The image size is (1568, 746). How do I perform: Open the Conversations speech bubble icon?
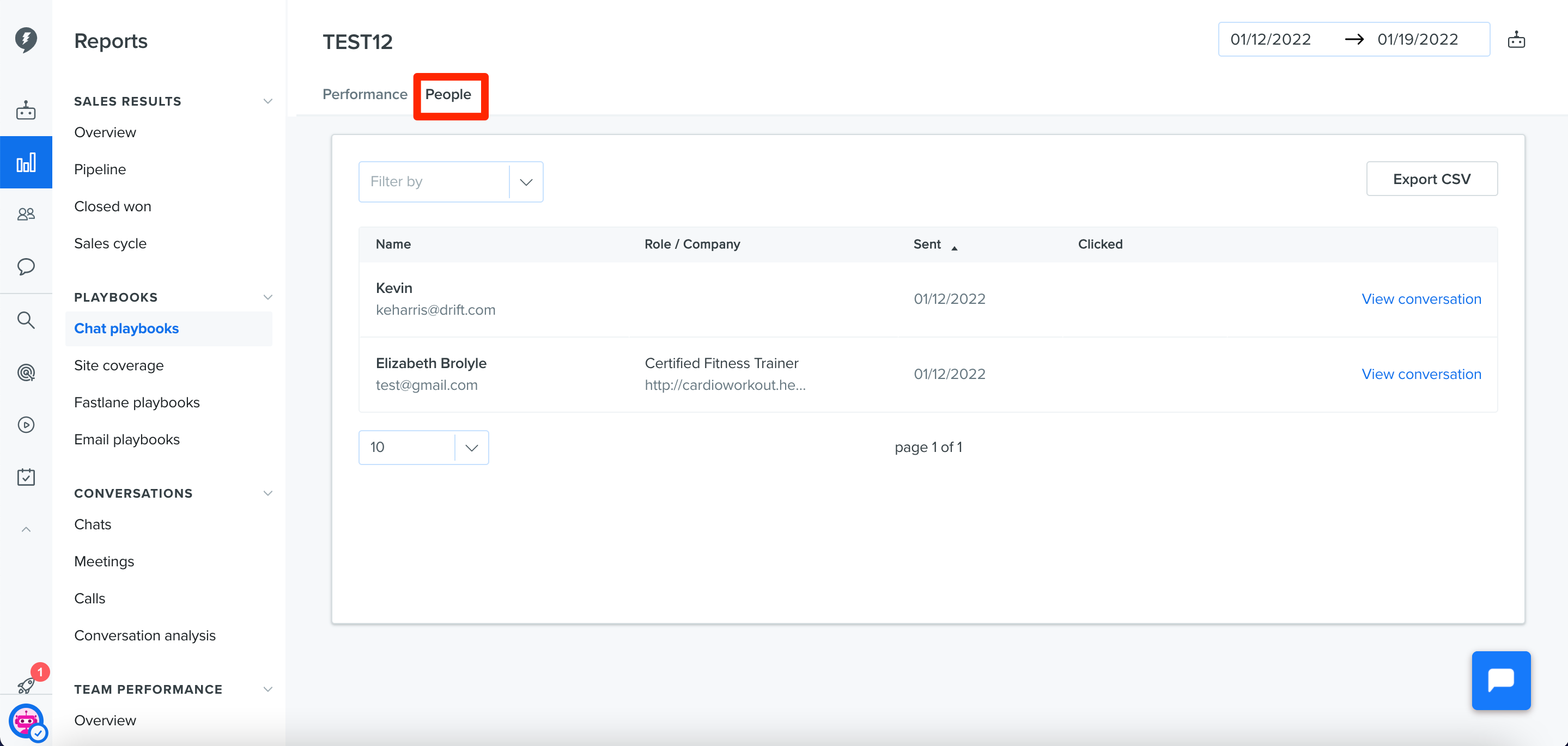click(x=26, y=266)
